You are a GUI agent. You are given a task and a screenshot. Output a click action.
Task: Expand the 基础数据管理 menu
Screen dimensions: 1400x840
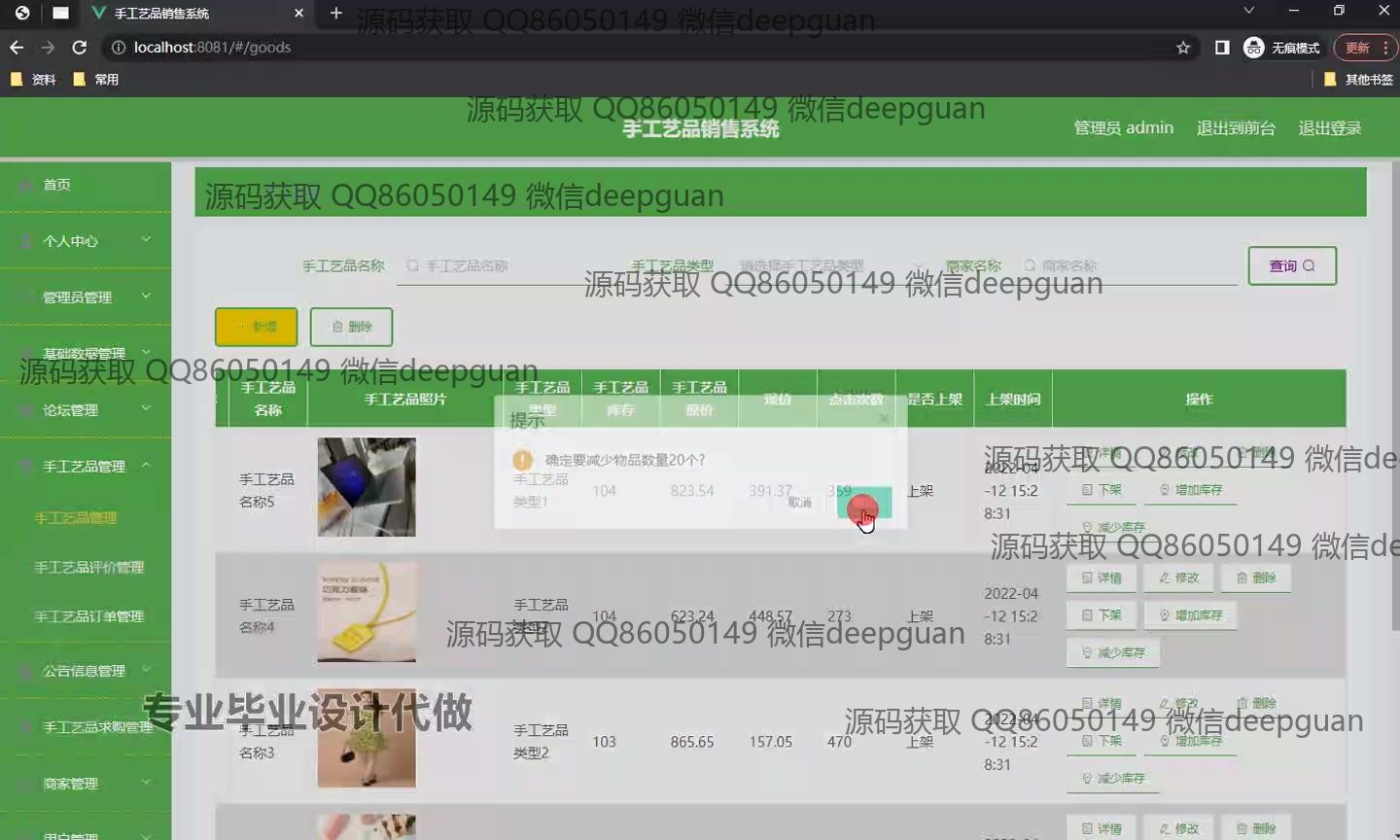[86, 353]
